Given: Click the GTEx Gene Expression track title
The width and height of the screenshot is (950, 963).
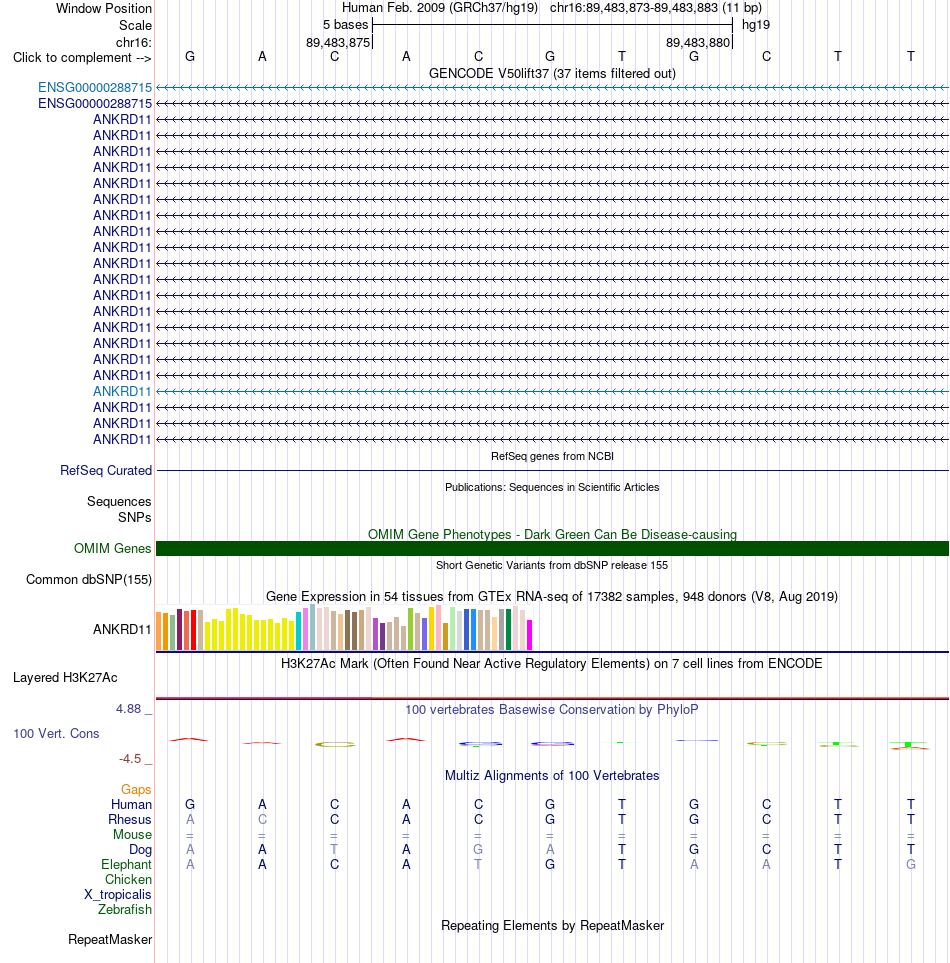Looking at the screenshot, I should tap(551, 596).
